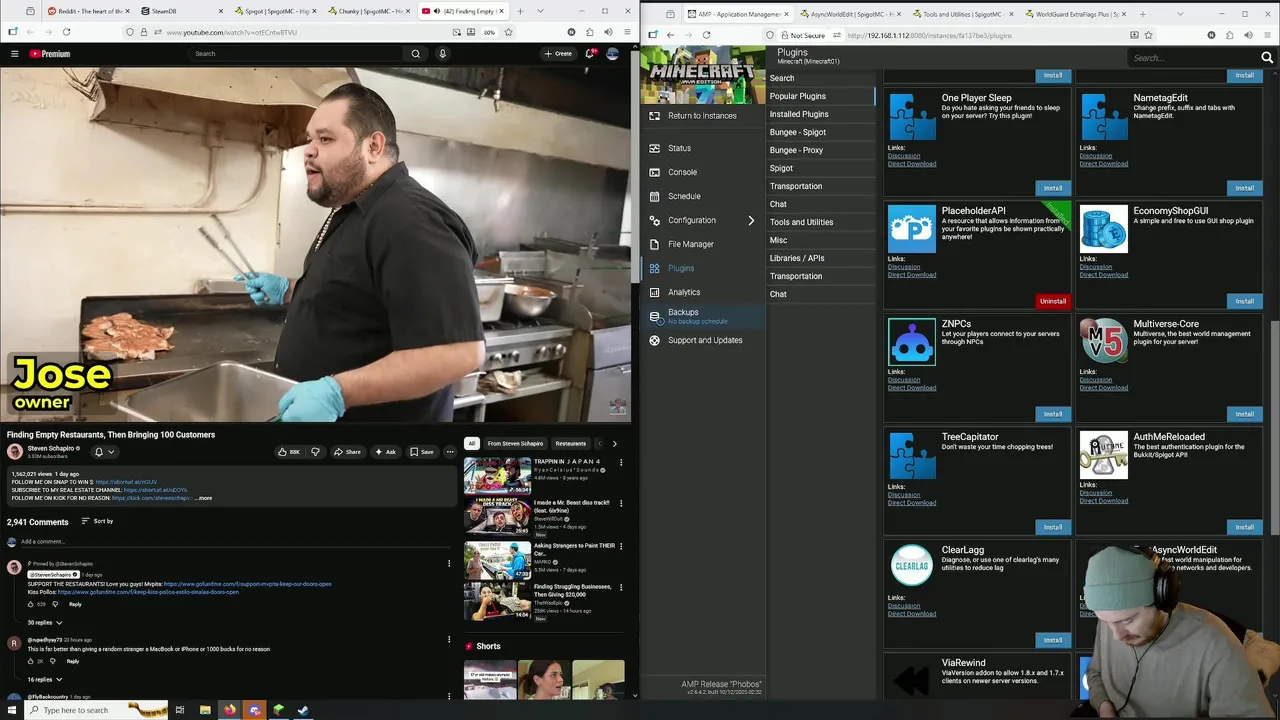Expand the 16 replies thread
The image size is (1280, 720).
click(x=44, y=679)
